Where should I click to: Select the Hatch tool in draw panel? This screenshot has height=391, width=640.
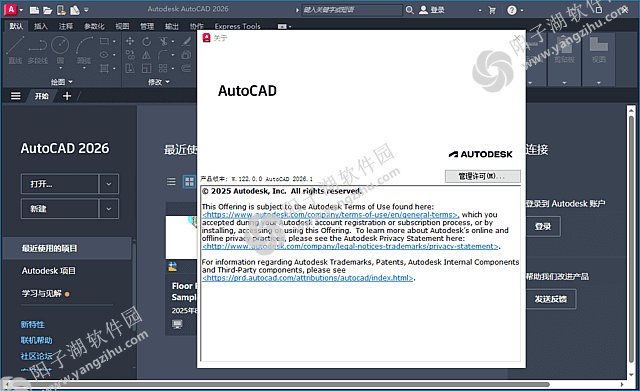click(104, 68)
